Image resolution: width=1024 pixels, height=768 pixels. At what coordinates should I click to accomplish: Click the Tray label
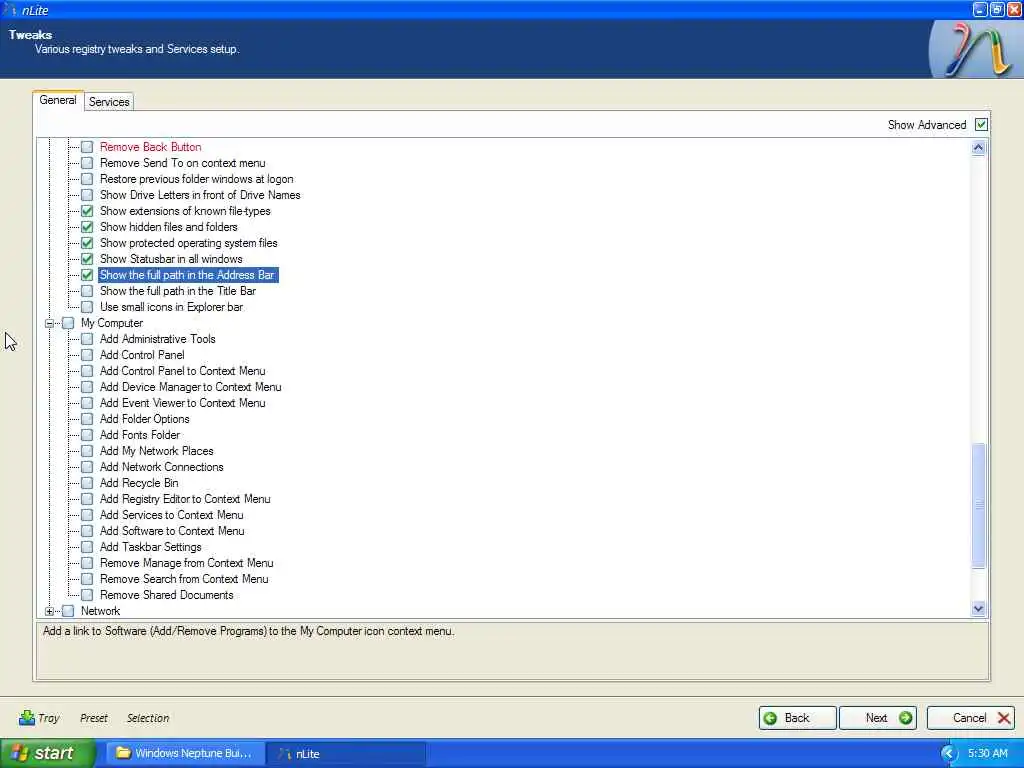coord(49,718)
